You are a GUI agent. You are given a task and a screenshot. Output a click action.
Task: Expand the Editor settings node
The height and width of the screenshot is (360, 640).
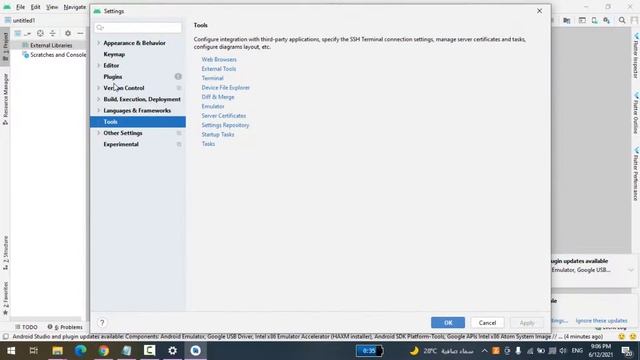point(99,65)
